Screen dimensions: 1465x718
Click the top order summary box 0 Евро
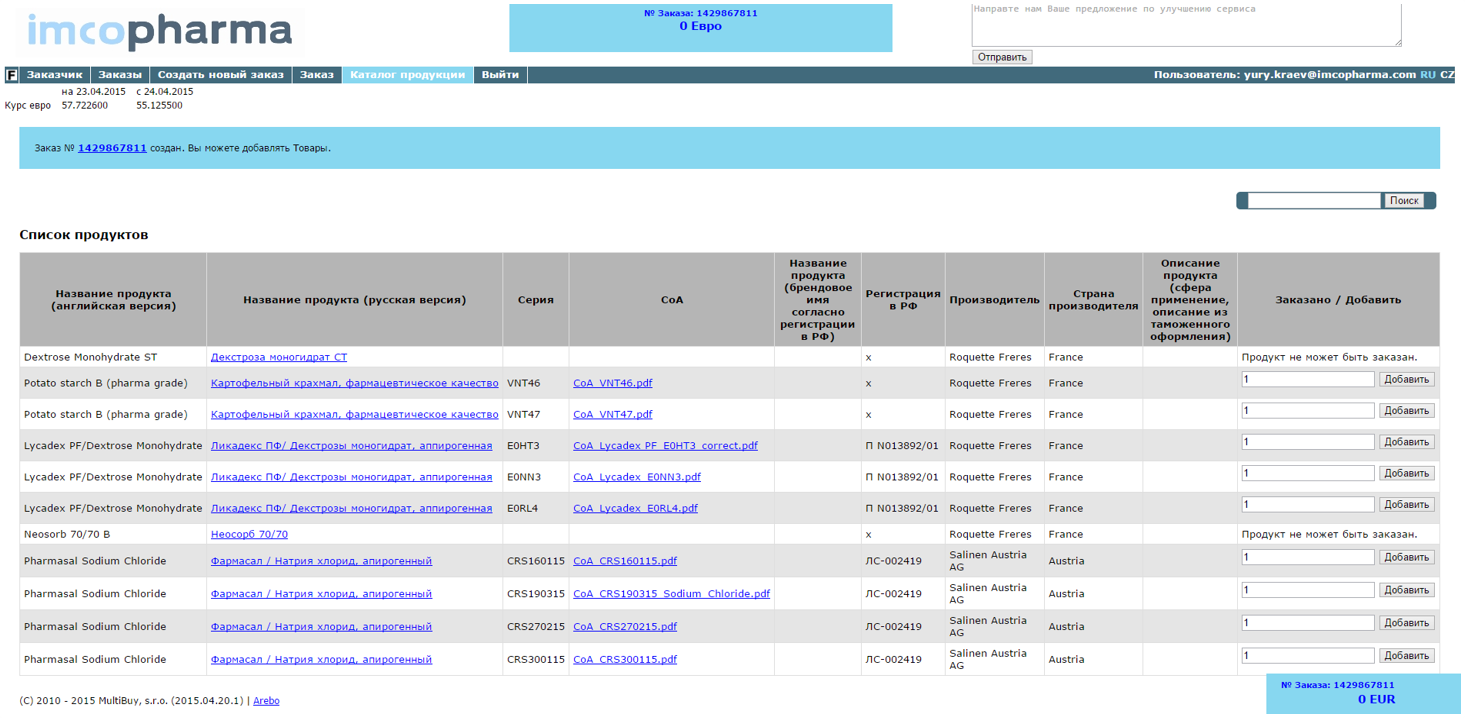point(701,27)
